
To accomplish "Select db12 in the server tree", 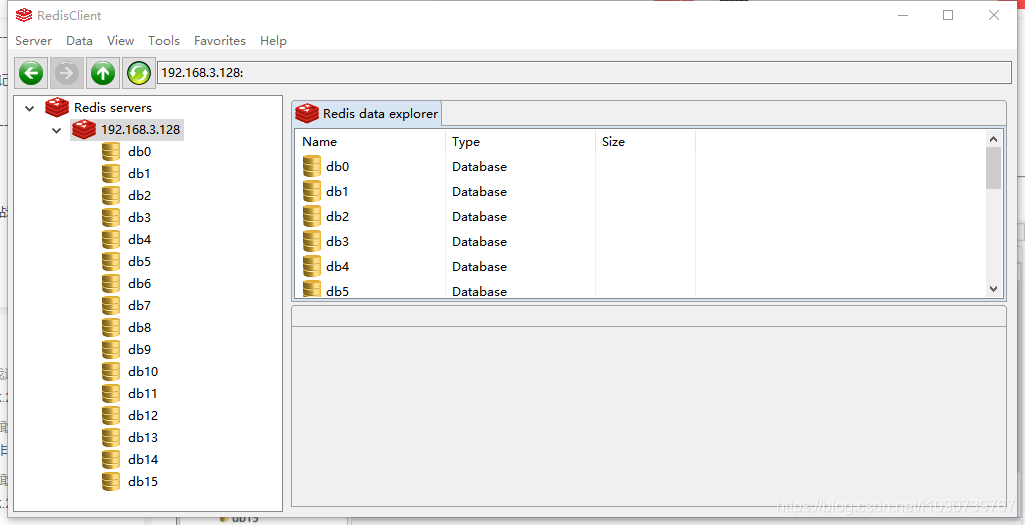I will [x=143, y=416].
